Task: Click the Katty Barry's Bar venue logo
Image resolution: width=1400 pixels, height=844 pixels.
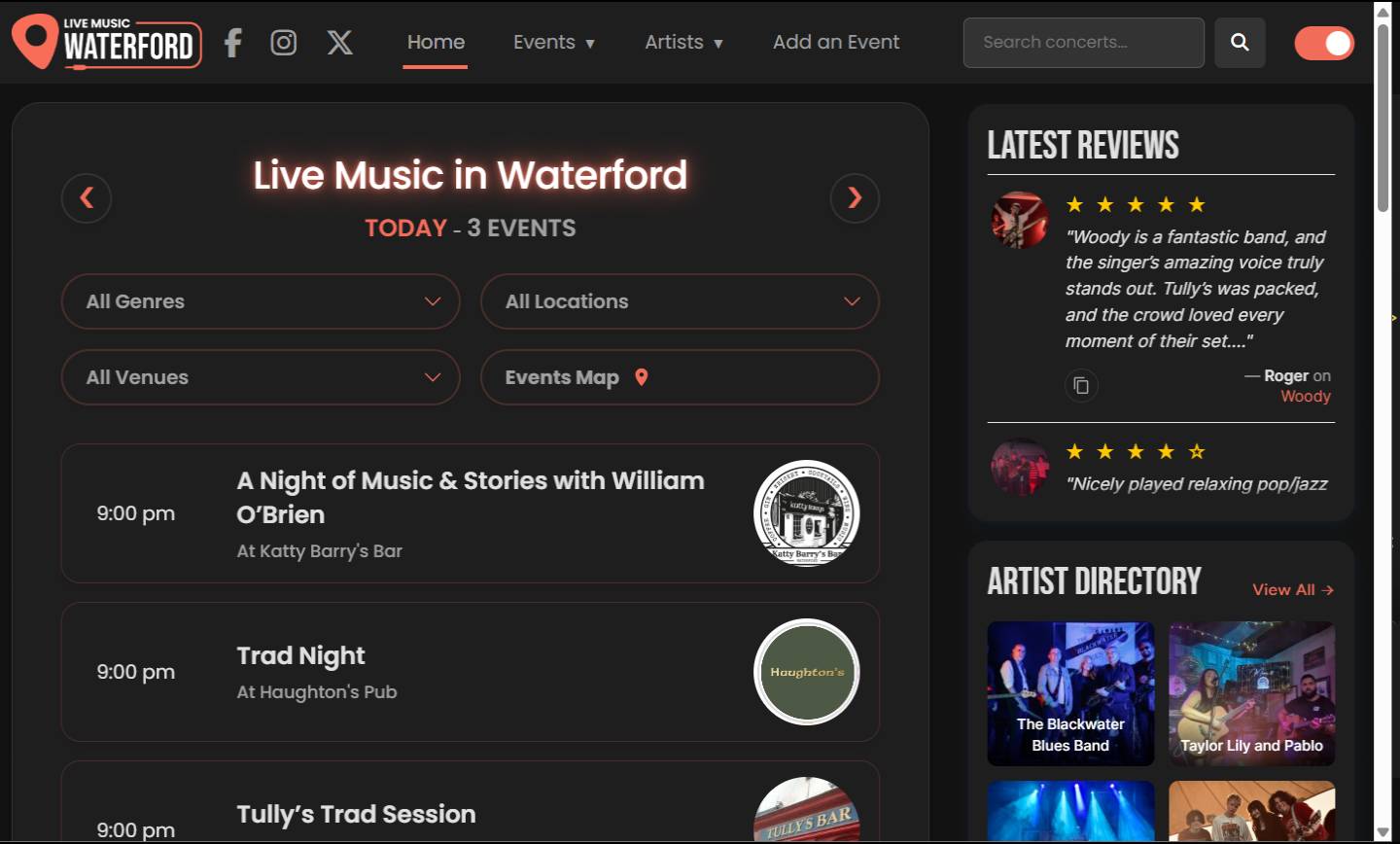Action: (x=806, y=513)
